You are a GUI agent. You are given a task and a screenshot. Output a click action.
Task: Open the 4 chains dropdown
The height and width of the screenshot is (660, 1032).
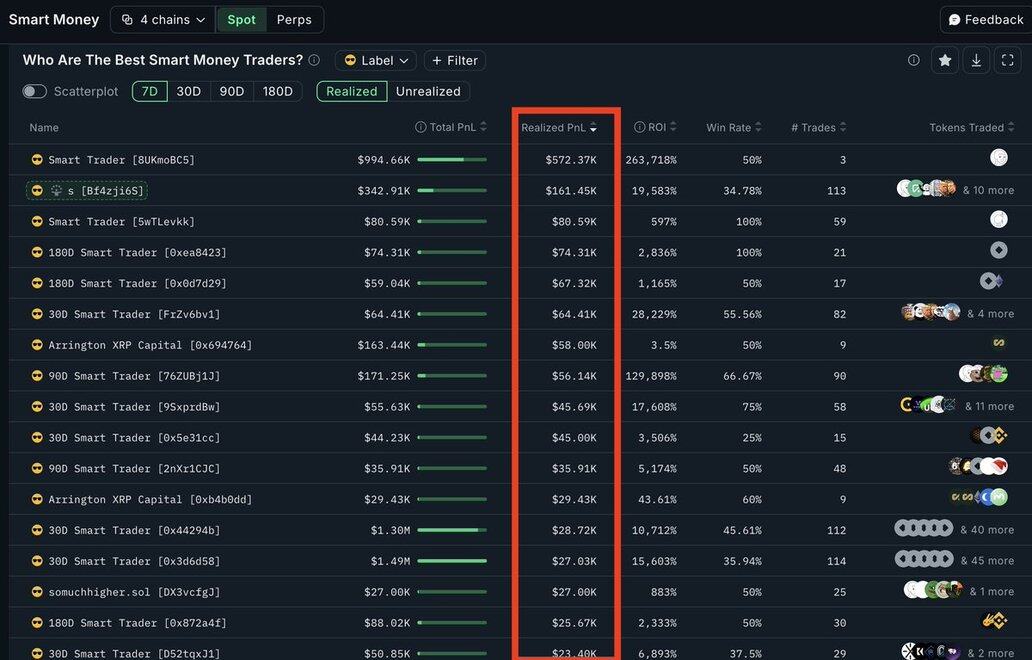point(163,20)
